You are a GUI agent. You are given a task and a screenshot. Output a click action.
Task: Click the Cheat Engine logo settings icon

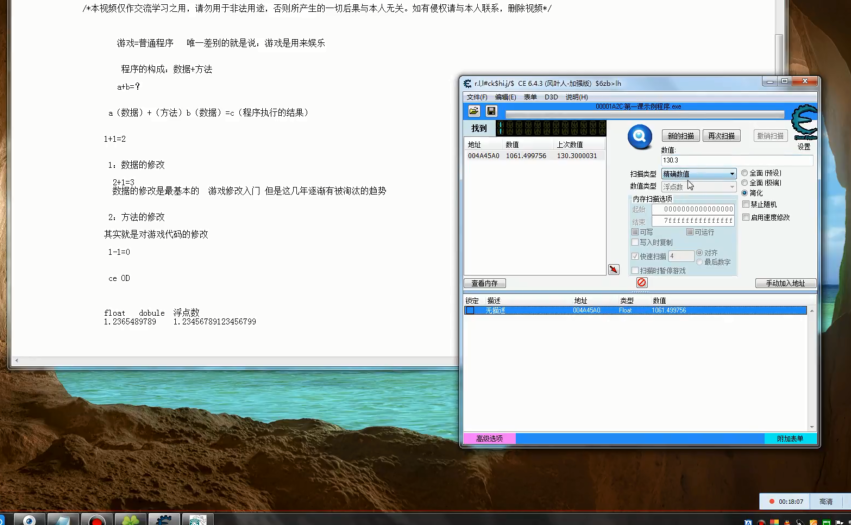[x=802, y=122]
